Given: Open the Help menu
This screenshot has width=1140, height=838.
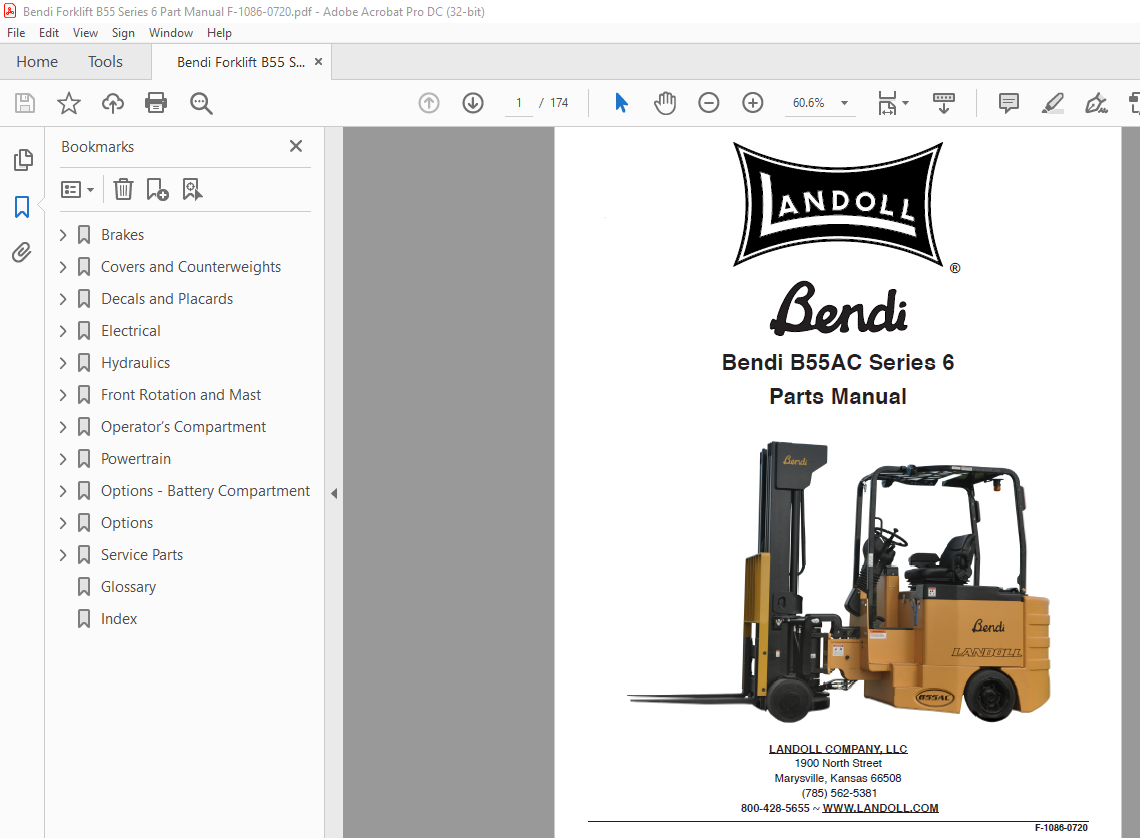Looking at the screenshot, I should (219, 33).
